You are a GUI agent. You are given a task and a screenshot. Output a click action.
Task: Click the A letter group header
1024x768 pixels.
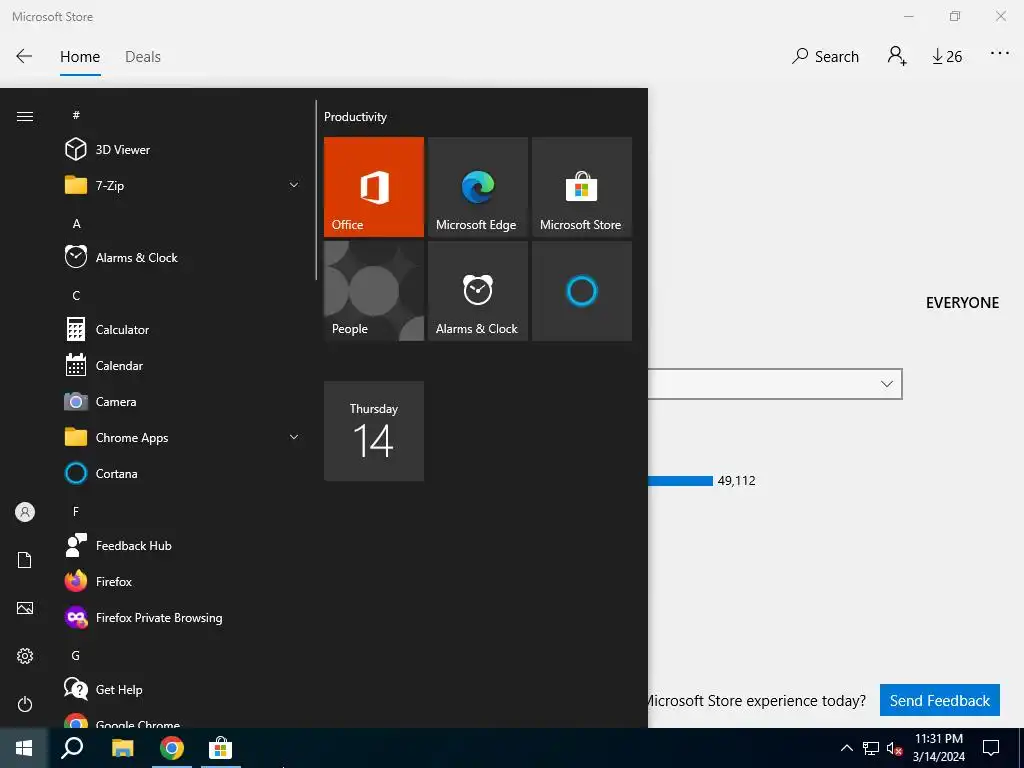tap(76, 223)
